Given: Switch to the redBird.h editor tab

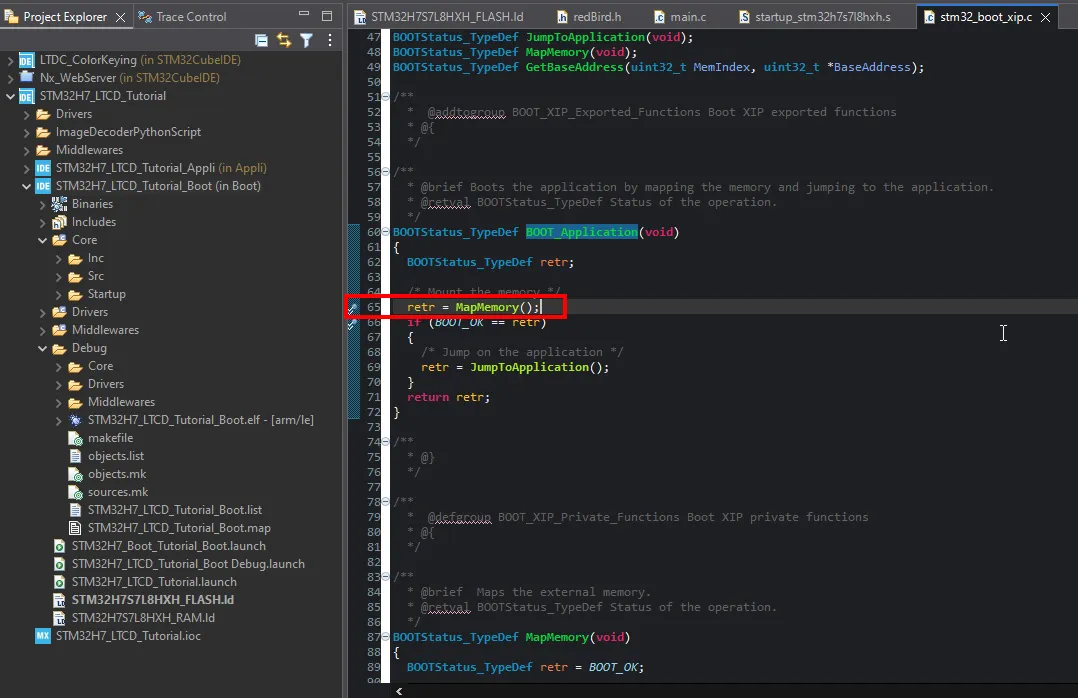Looking at the screenshot, I should (588, 17).
